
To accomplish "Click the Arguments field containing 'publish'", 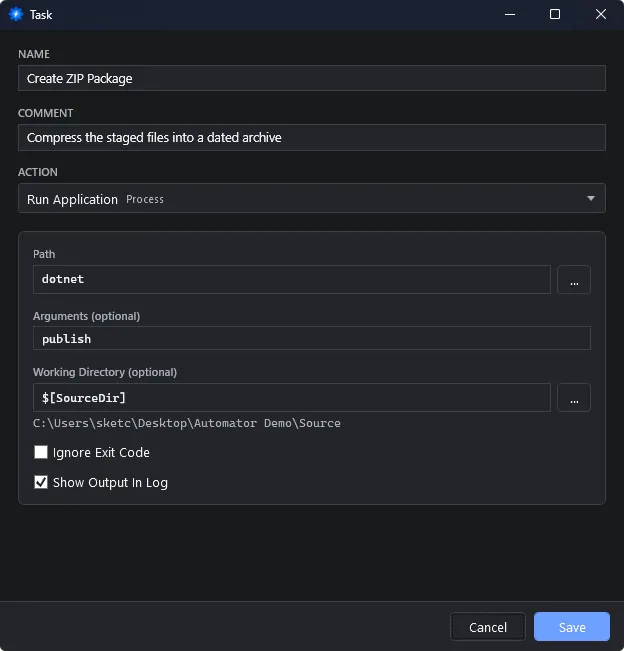I will (312, 338).
